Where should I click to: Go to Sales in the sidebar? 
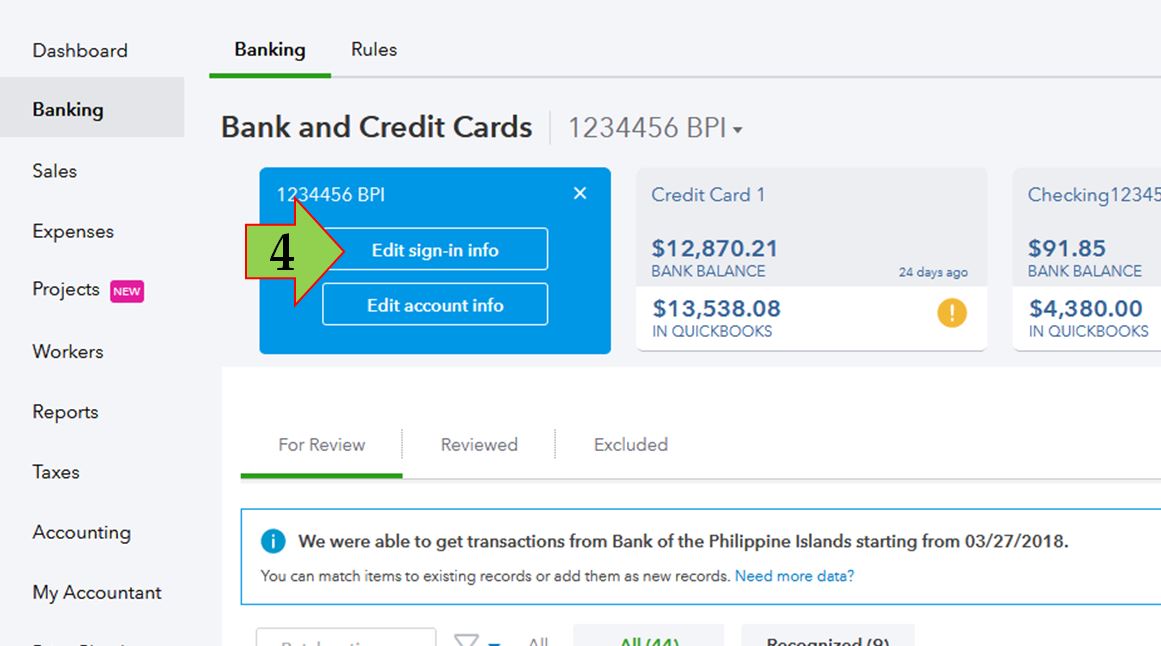(55, 171)
